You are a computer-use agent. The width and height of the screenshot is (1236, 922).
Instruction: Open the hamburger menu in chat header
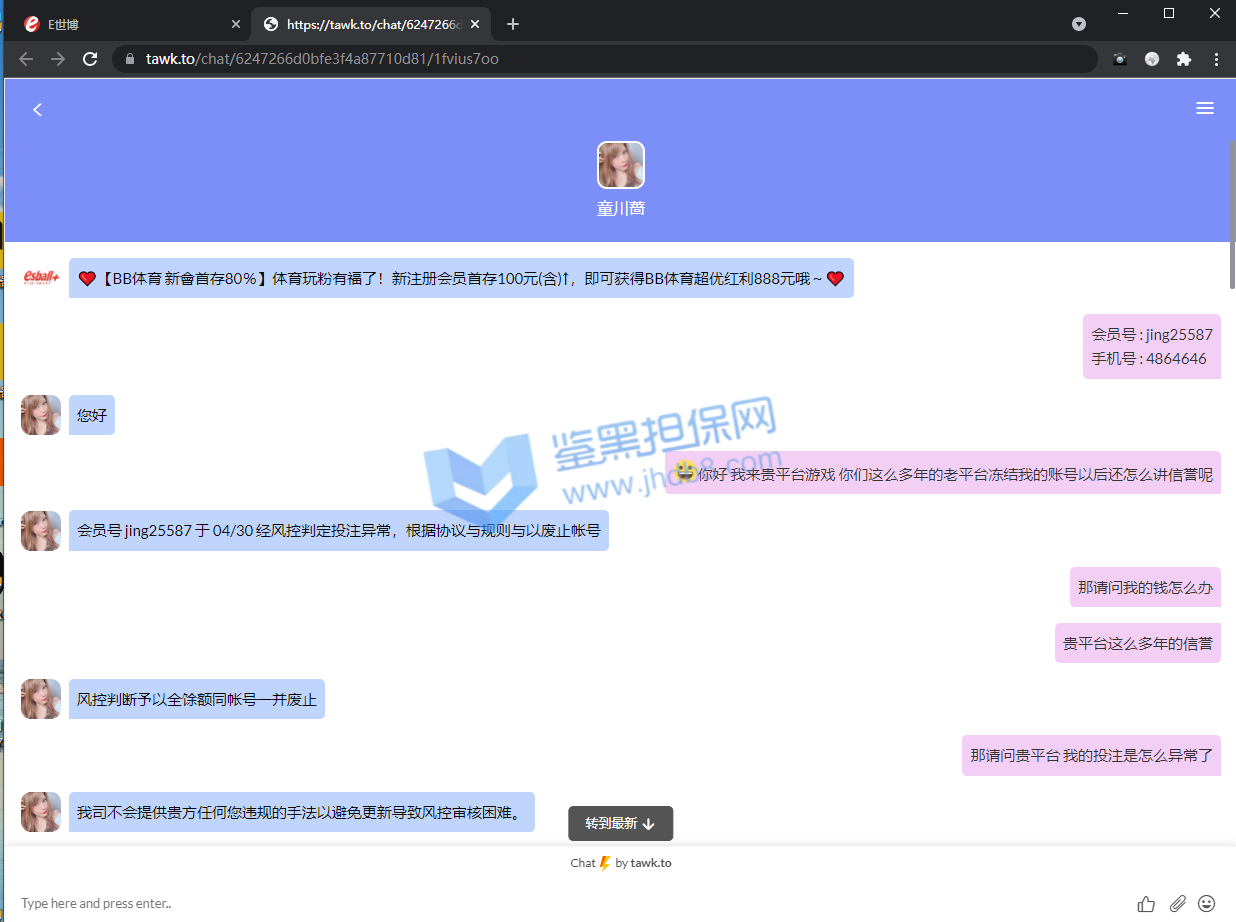point(1204,108)
